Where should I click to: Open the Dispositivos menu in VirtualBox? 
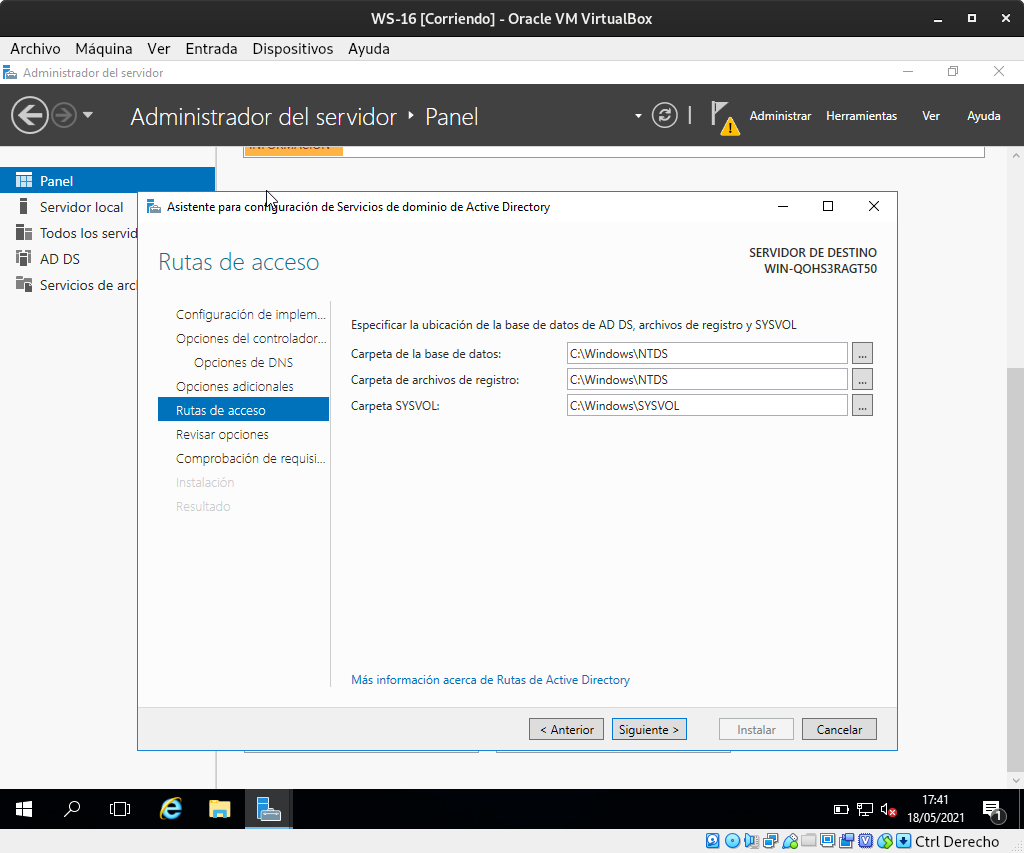click(x=292, y=48)
